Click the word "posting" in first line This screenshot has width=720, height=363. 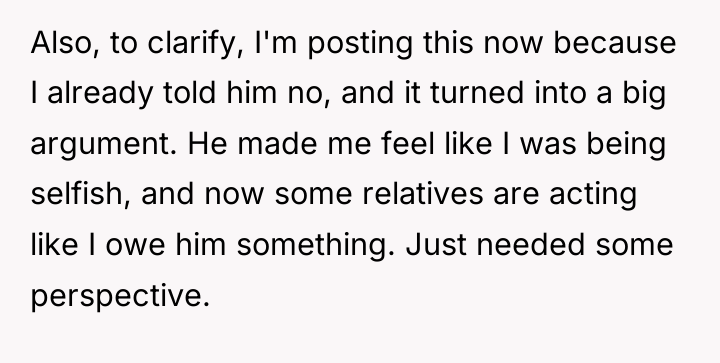coord(360,45)
